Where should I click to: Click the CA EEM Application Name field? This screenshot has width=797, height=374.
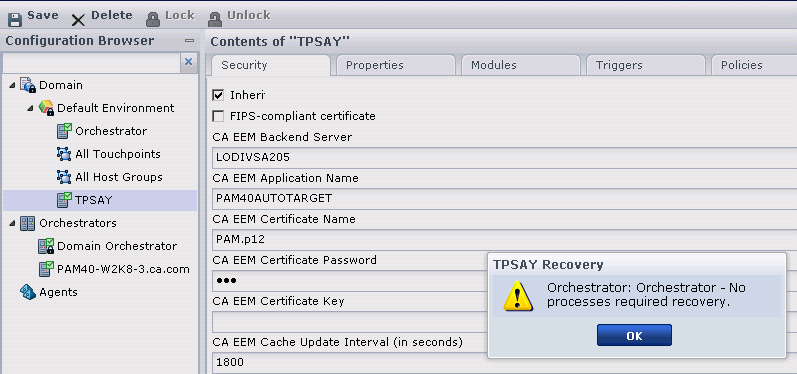(504, 198)
